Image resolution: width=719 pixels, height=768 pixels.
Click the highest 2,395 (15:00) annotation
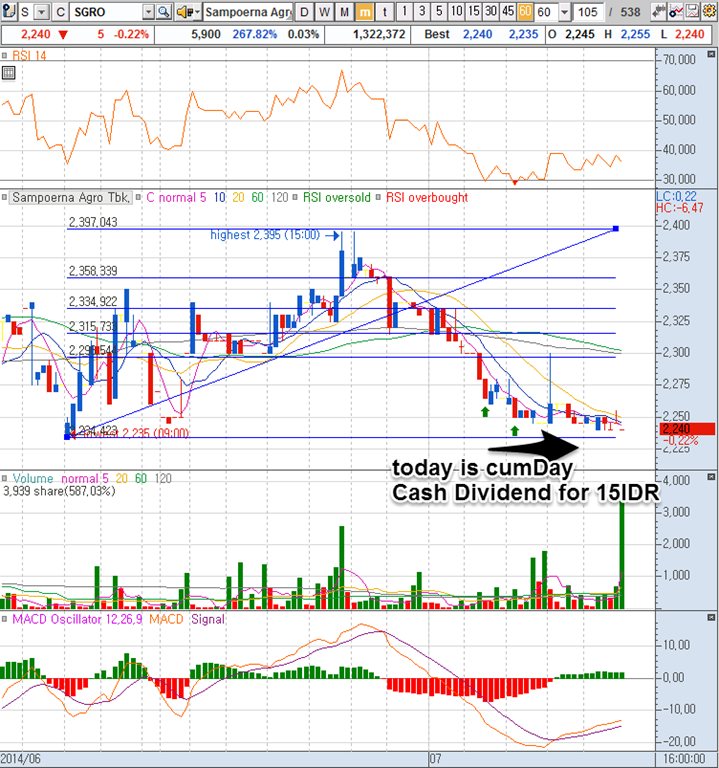265,235
